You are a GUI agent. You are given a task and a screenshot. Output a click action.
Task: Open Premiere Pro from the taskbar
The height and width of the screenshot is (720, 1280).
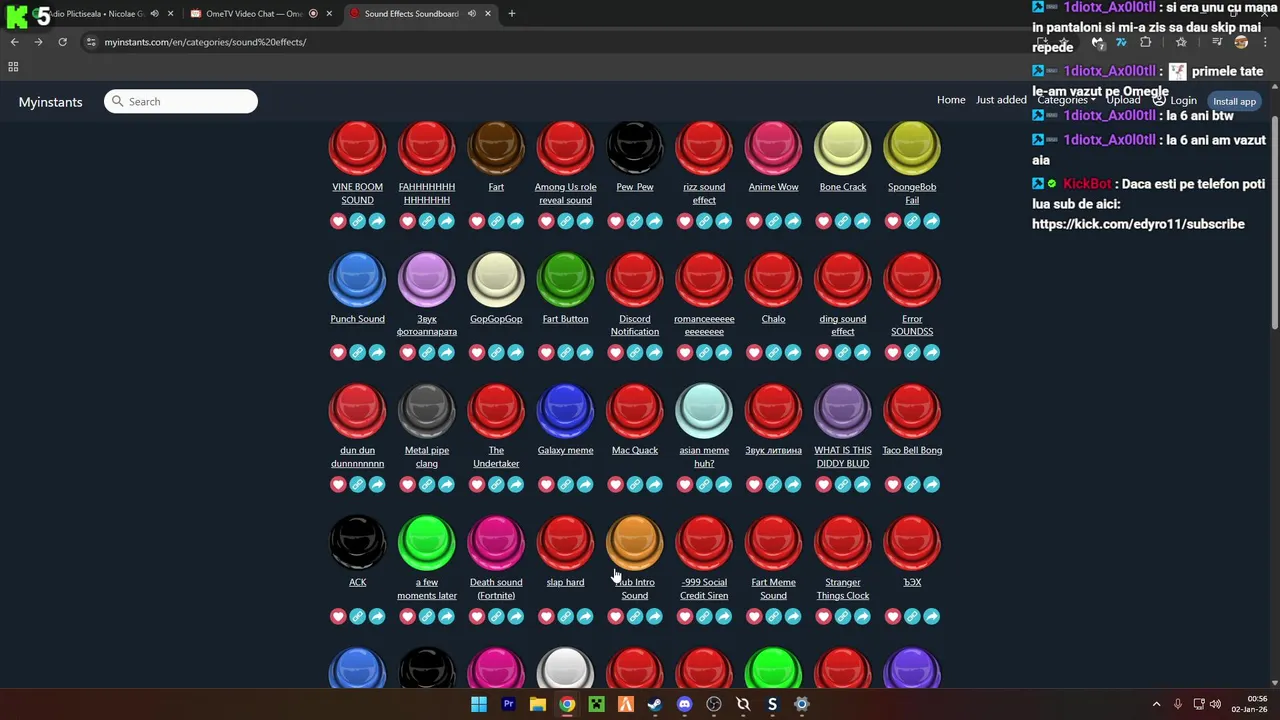click(x=508, y=704)
